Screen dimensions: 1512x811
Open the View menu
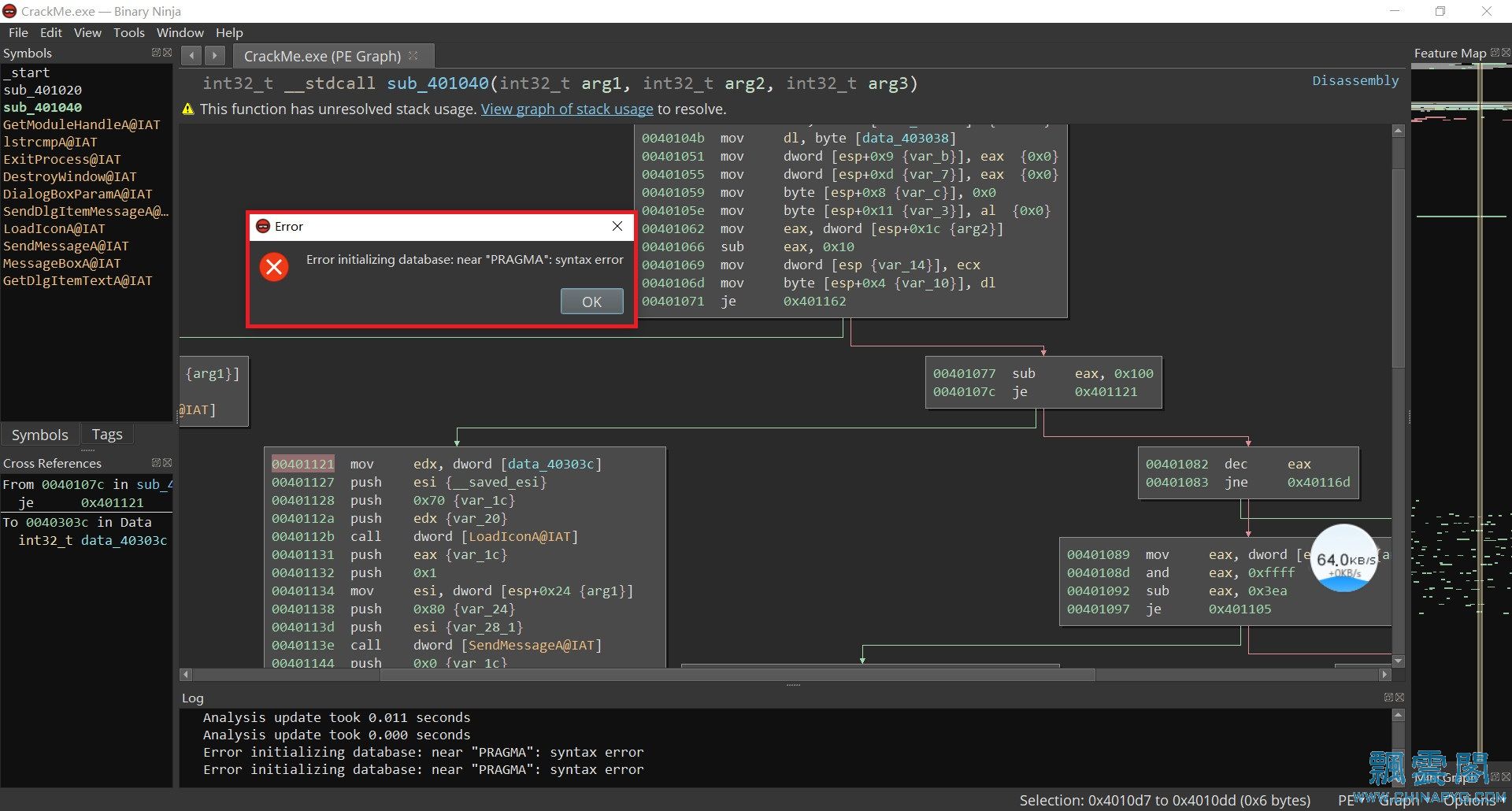[87, 32]
